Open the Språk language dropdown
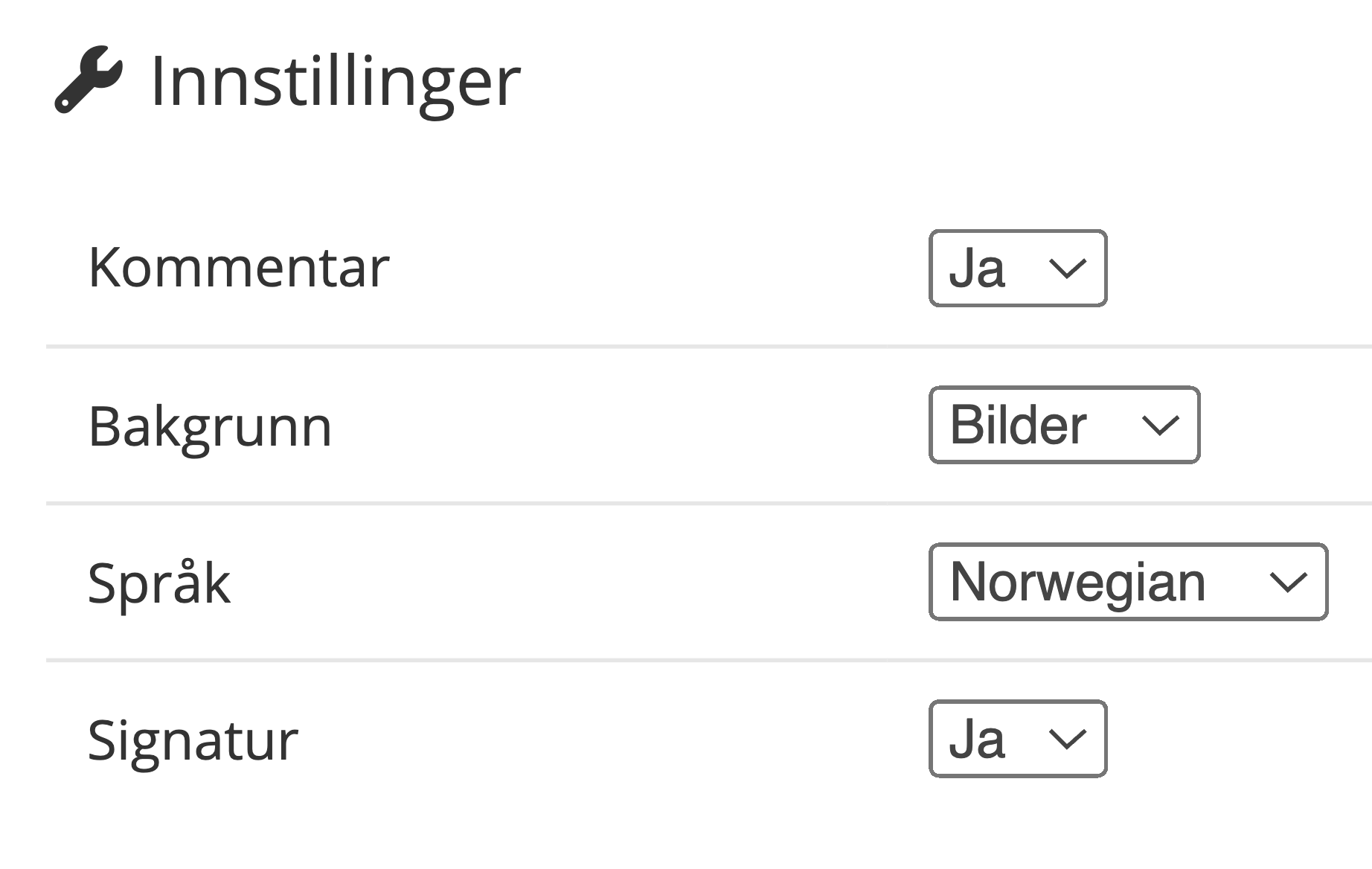Screen dimensions: 1372x869 pyautogui.click(x=1128, y=582)
